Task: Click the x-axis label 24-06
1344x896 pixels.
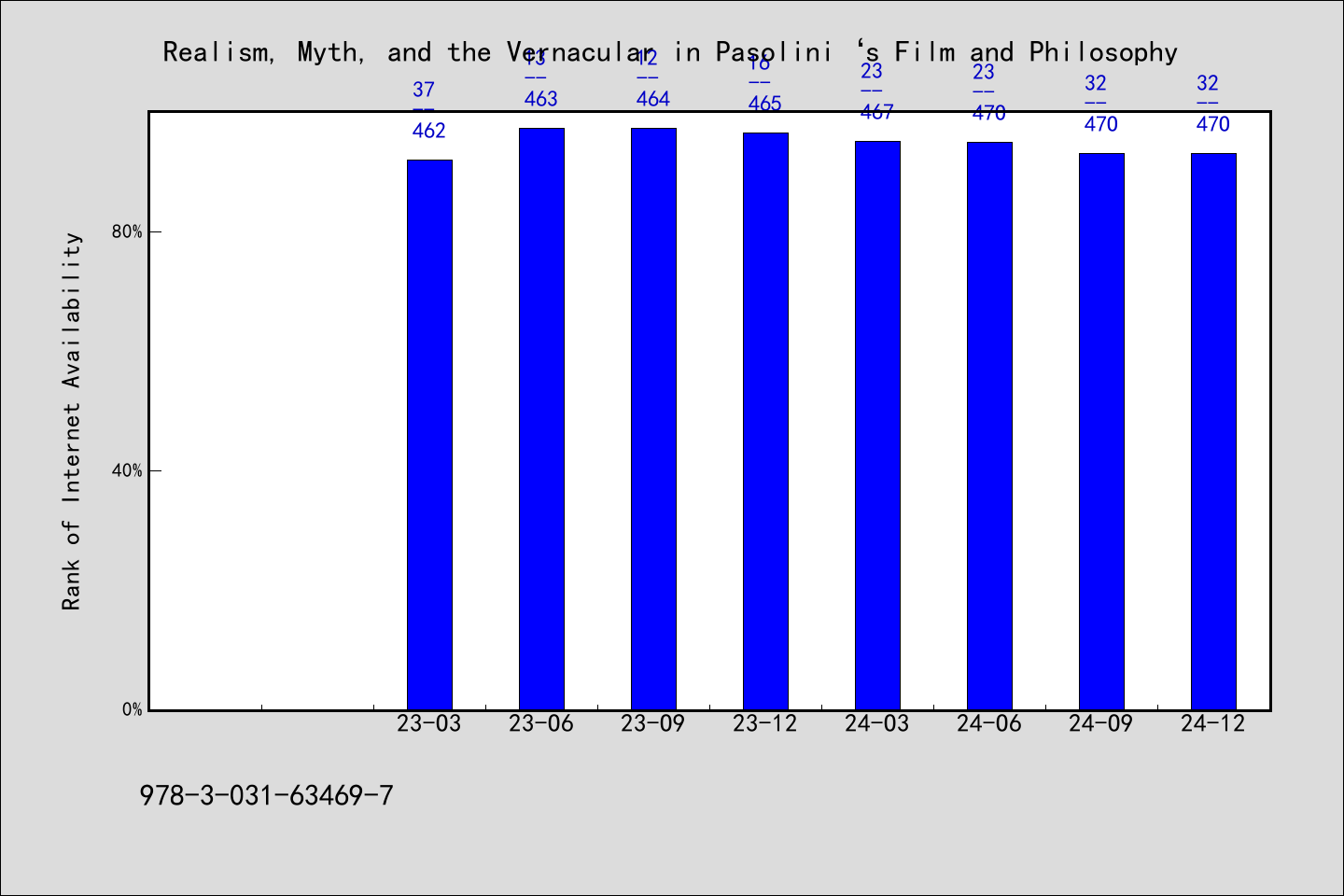Action: [x=989, y=723]
